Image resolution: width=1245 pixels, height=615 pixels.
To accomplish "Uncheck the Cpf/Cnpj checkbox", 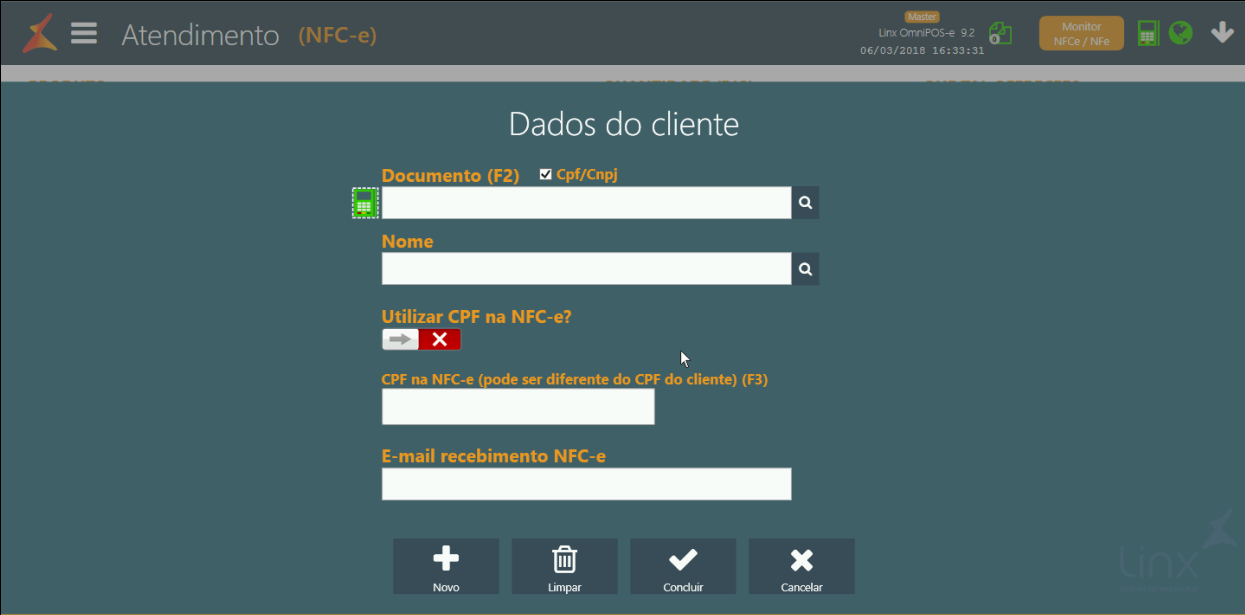I will [545, 173].
